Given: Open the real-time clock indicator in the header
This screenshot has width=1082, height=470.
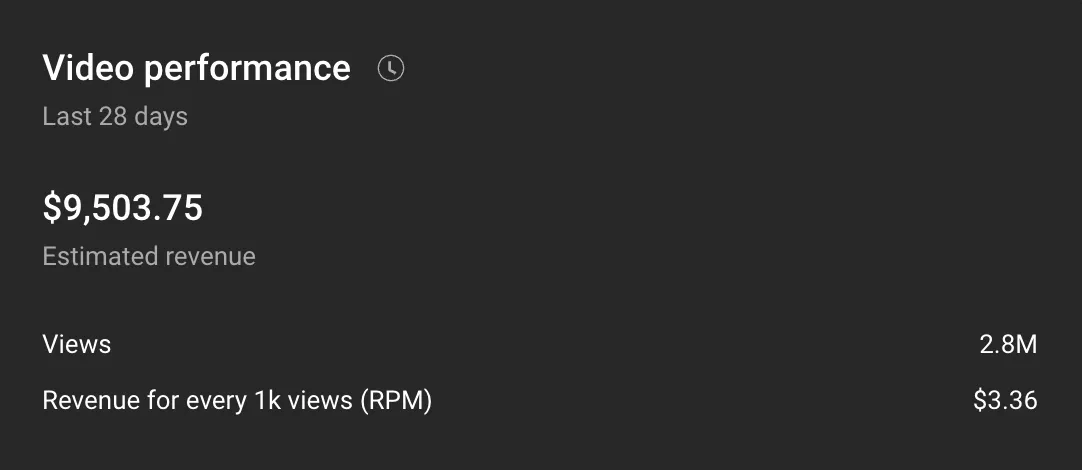Looking at the screenshot, I should pos(391,68).
